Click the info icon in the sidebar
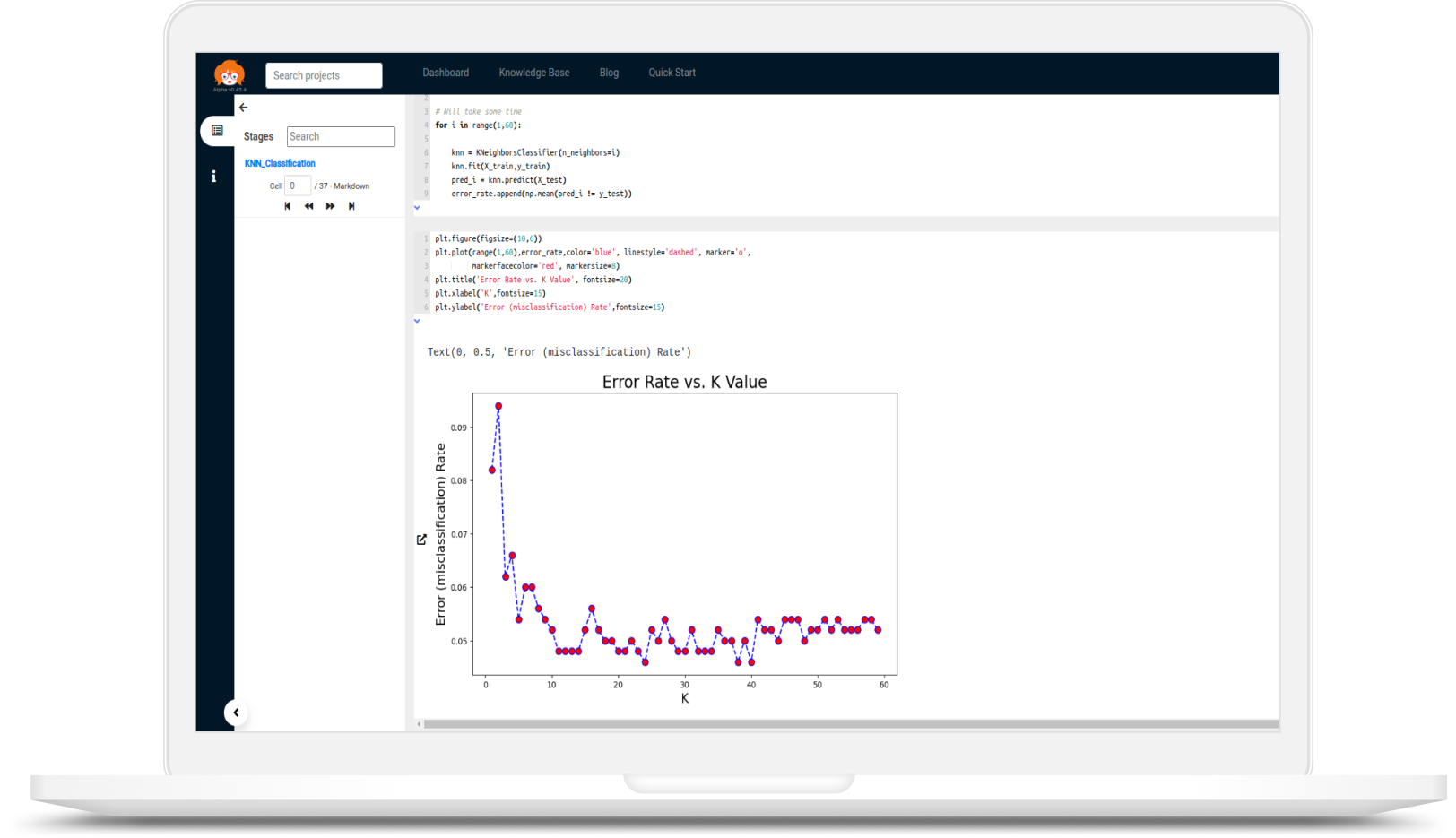This screenshot has width=1456, height=838. point(214,177)
